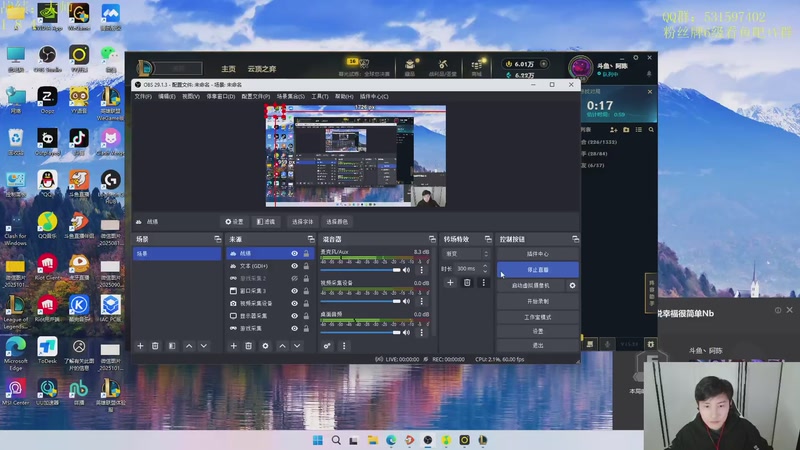Adjust the 麦克风/Aux volume slider
800x450 pixels.
click(x=360, y=270)
